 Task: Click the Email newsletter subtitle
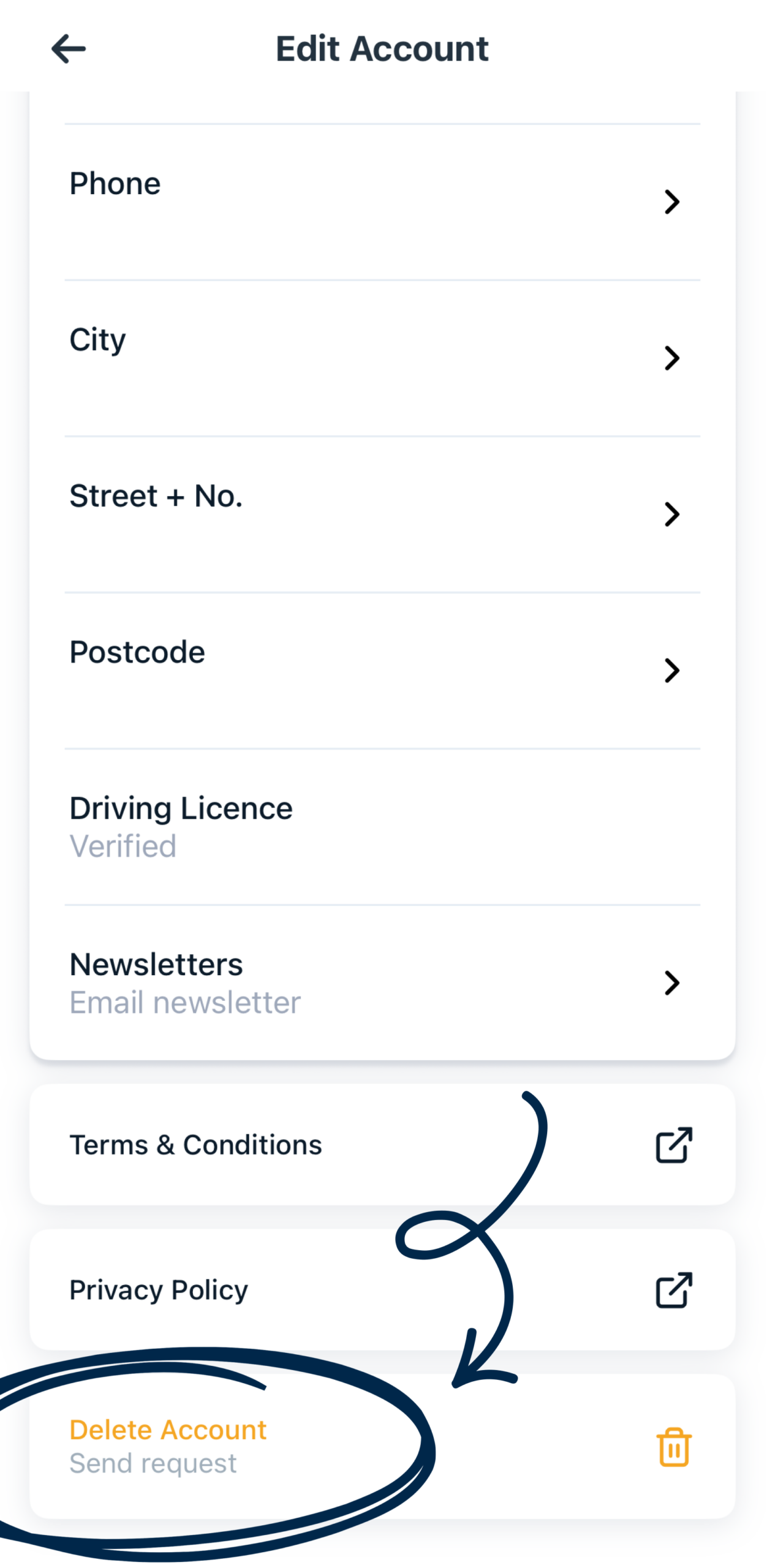pyautogui.click(x=185, y=1002)
